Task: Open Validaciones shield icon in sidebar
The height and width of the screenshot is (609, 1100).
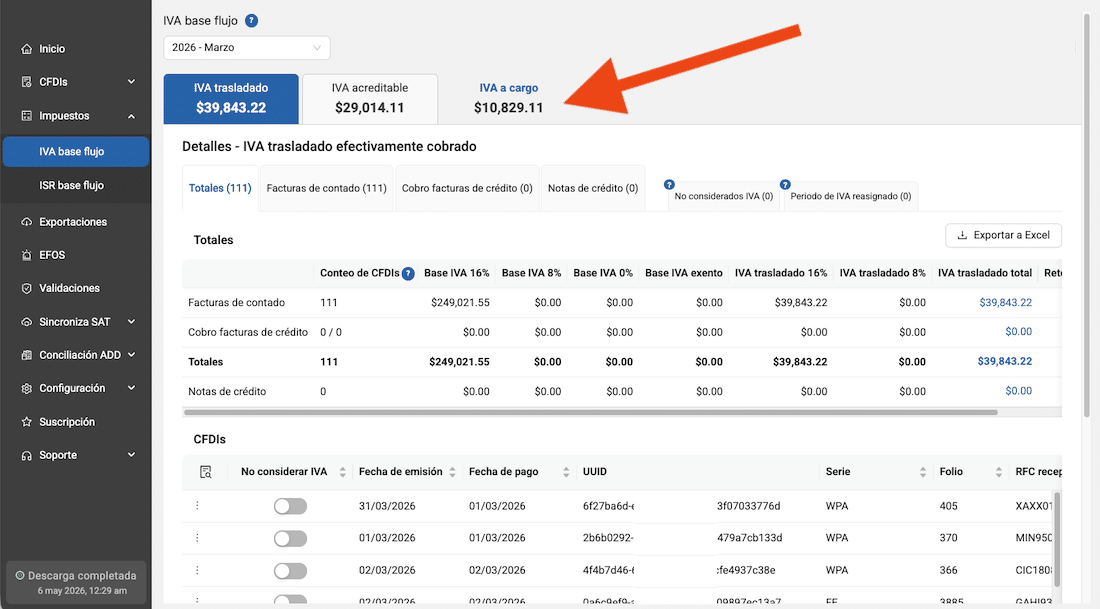Action: (x=27, y=288)
